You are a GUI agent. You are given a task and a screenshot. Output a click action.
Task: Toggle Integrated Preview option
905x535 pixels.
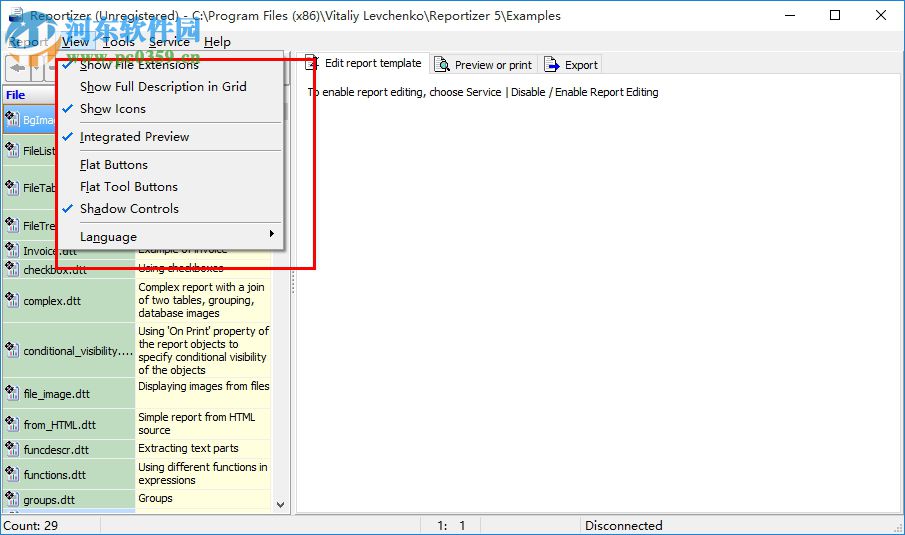pyautogui.click(x=170, y=137)
